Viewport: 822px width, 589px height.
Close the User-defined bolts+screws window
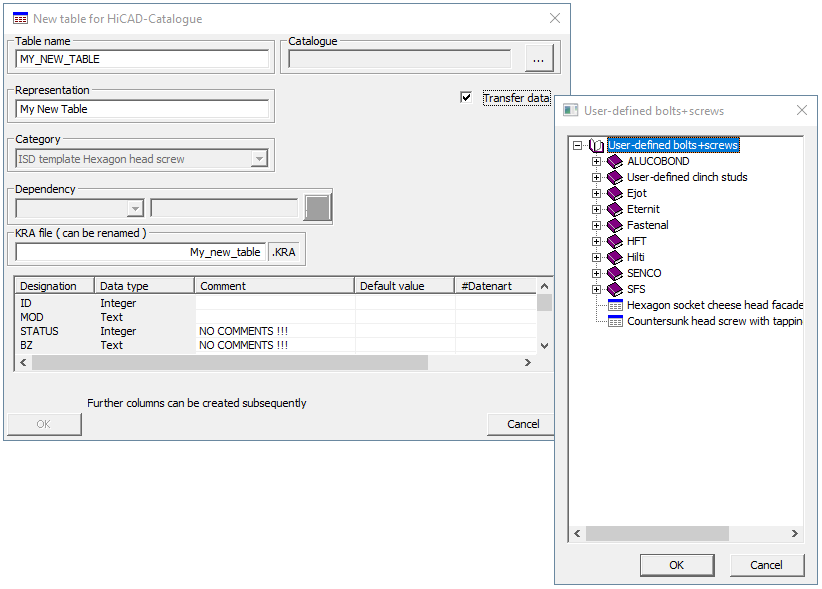(x=802, y=110)
